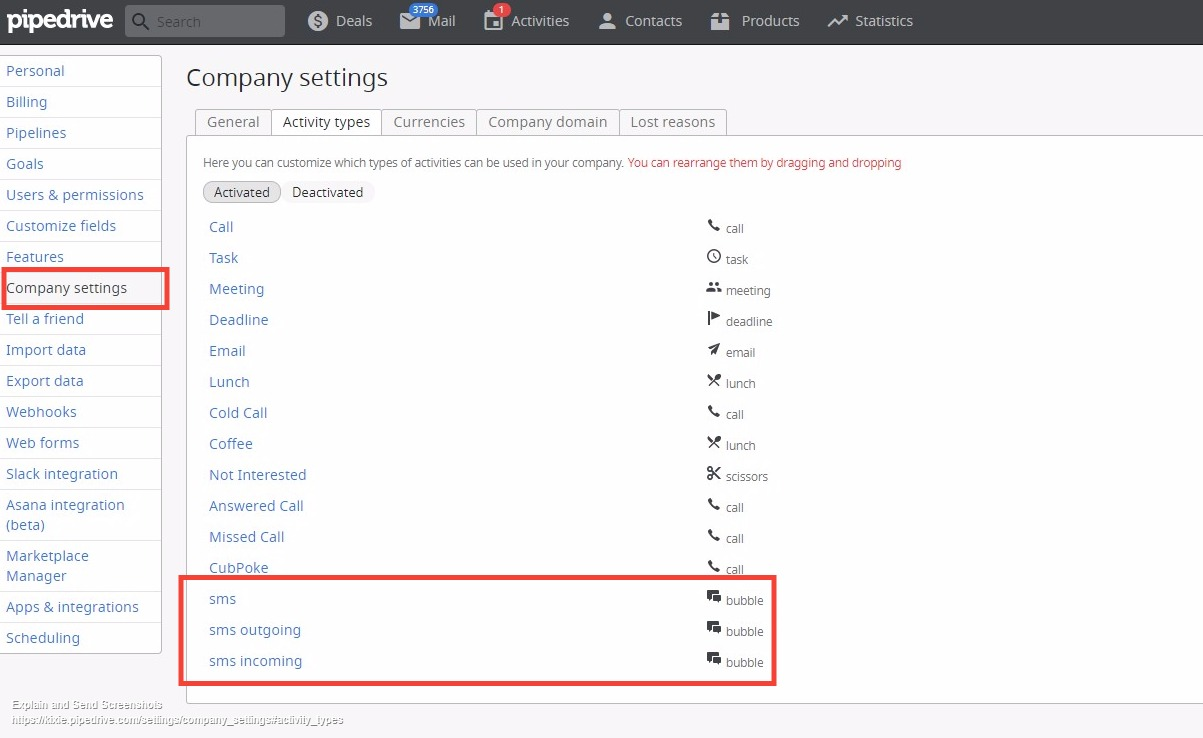Click the paper plane icon in Email row
The image size is (1203, 738).
[x=713, y=351]
